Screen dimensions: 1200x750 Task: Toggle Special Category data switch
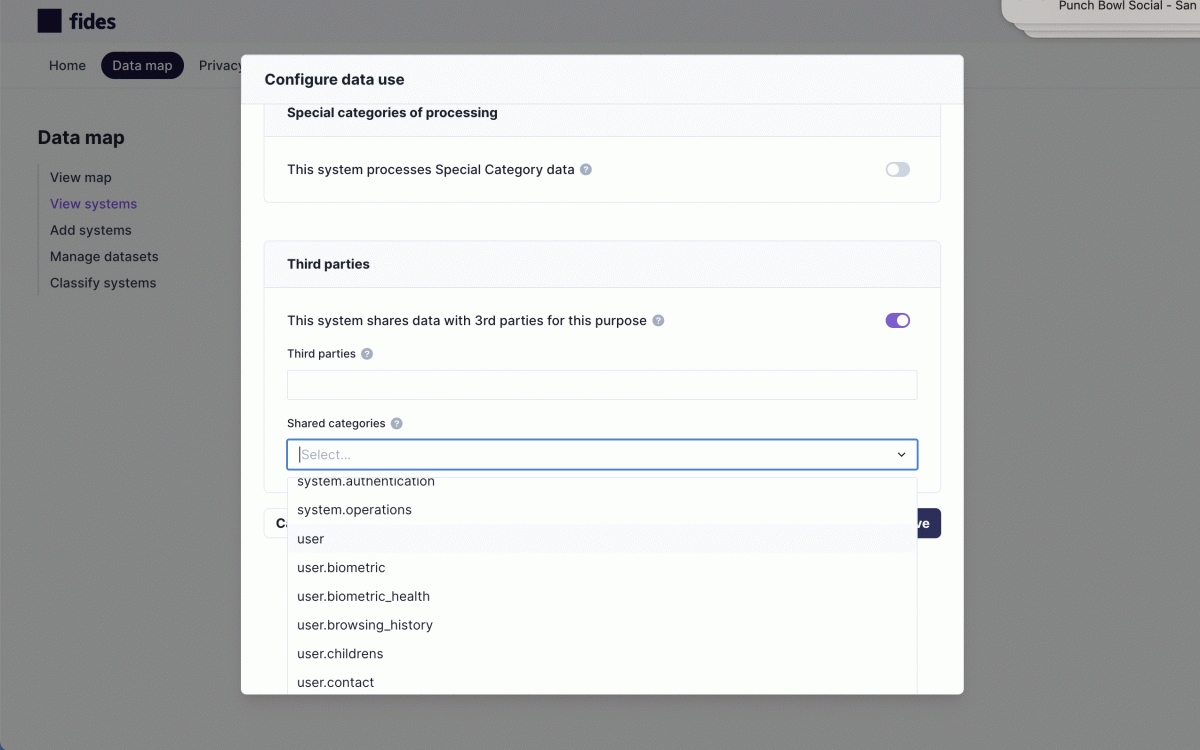pyautogui.click(x=898, y=170)
